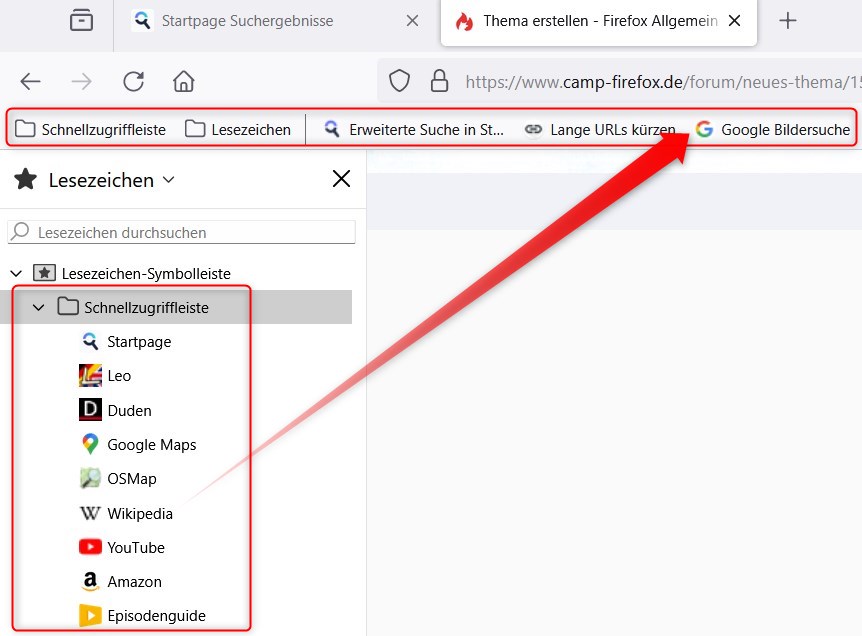This screenshot has height=636, width=862.
Task: Open the OSMap bookmark
Action: (131, 478)
